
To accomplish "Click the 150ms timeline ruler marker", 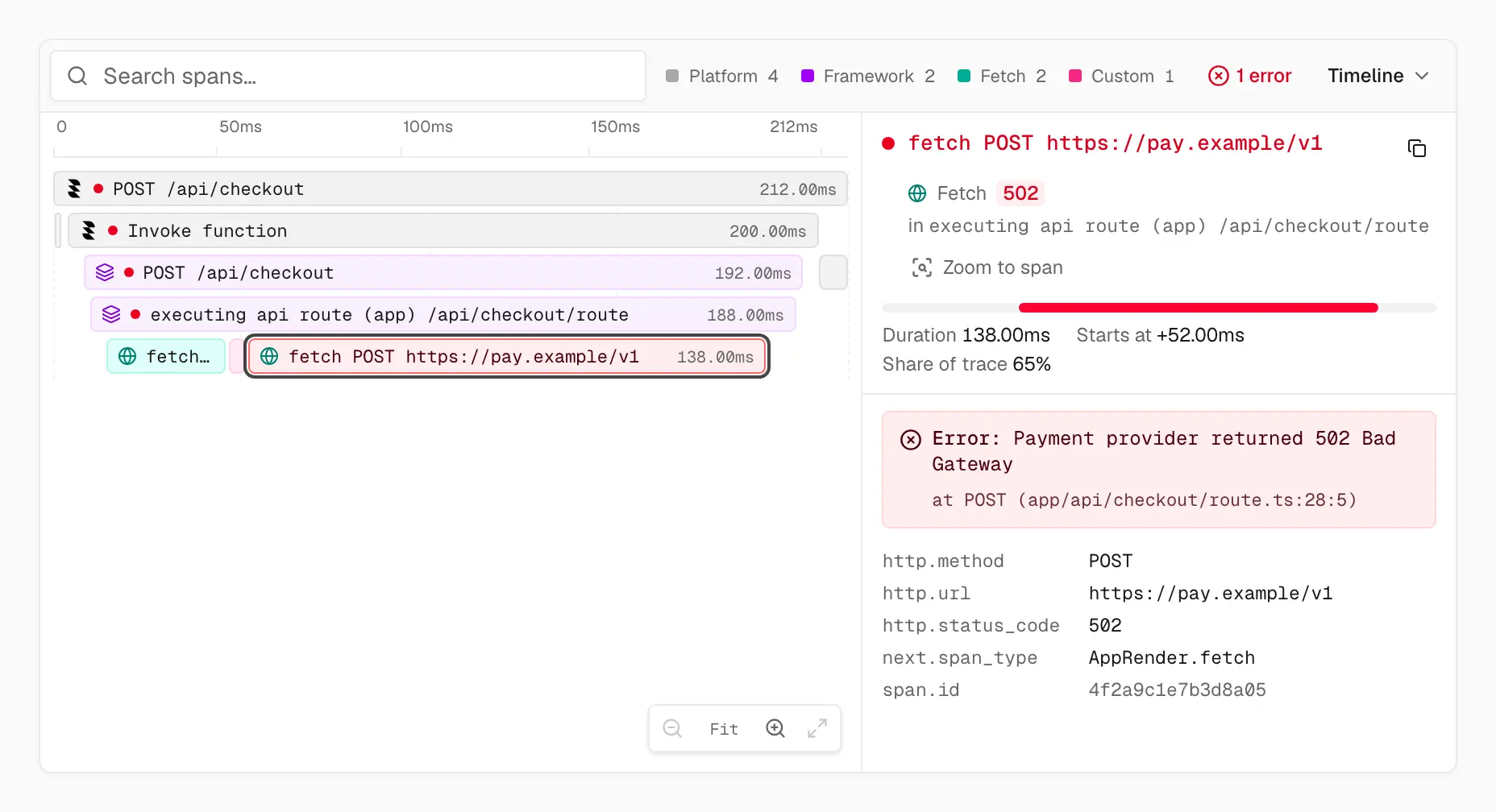I will coord(615,126).
